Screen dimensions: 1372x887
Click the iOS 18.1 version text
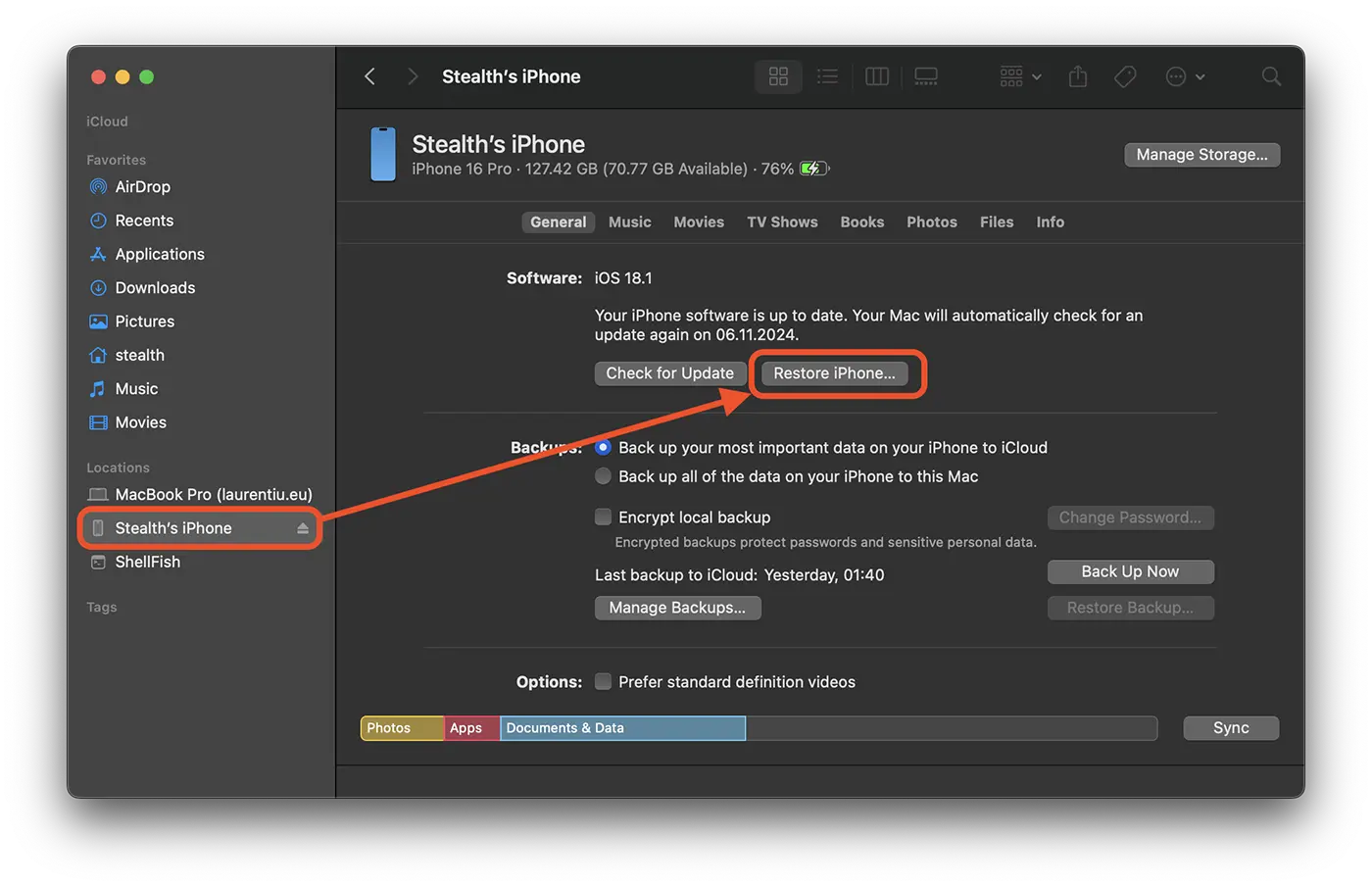point(623,278)
